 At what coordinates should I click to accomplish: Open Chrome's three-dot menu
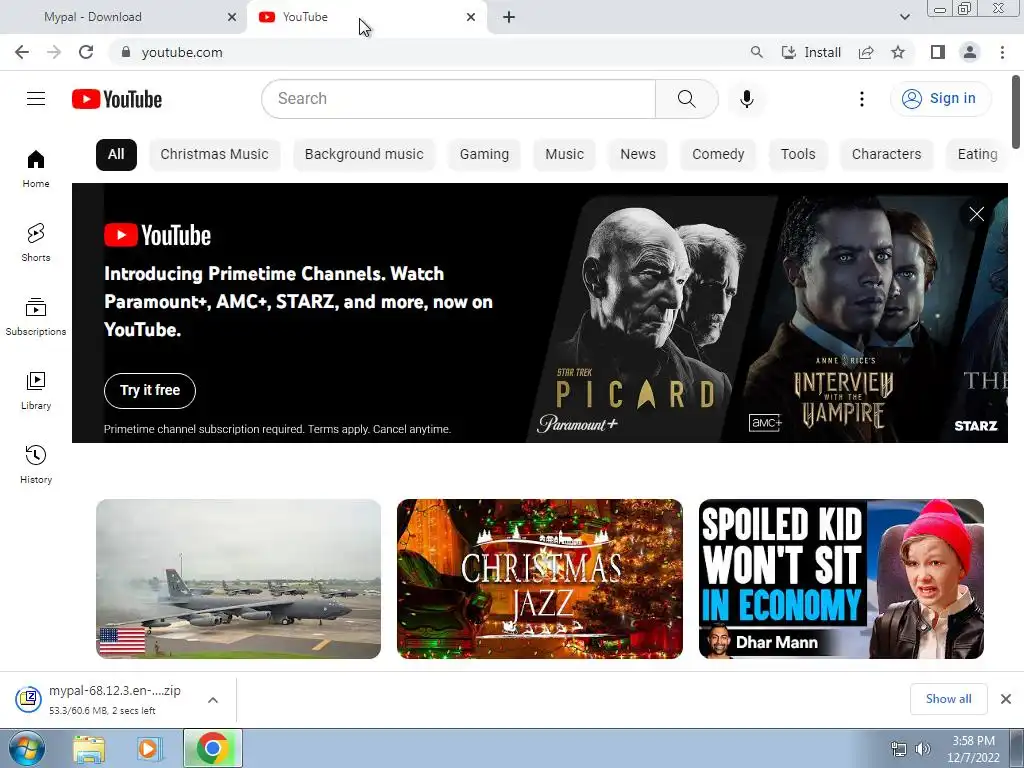1002,52
